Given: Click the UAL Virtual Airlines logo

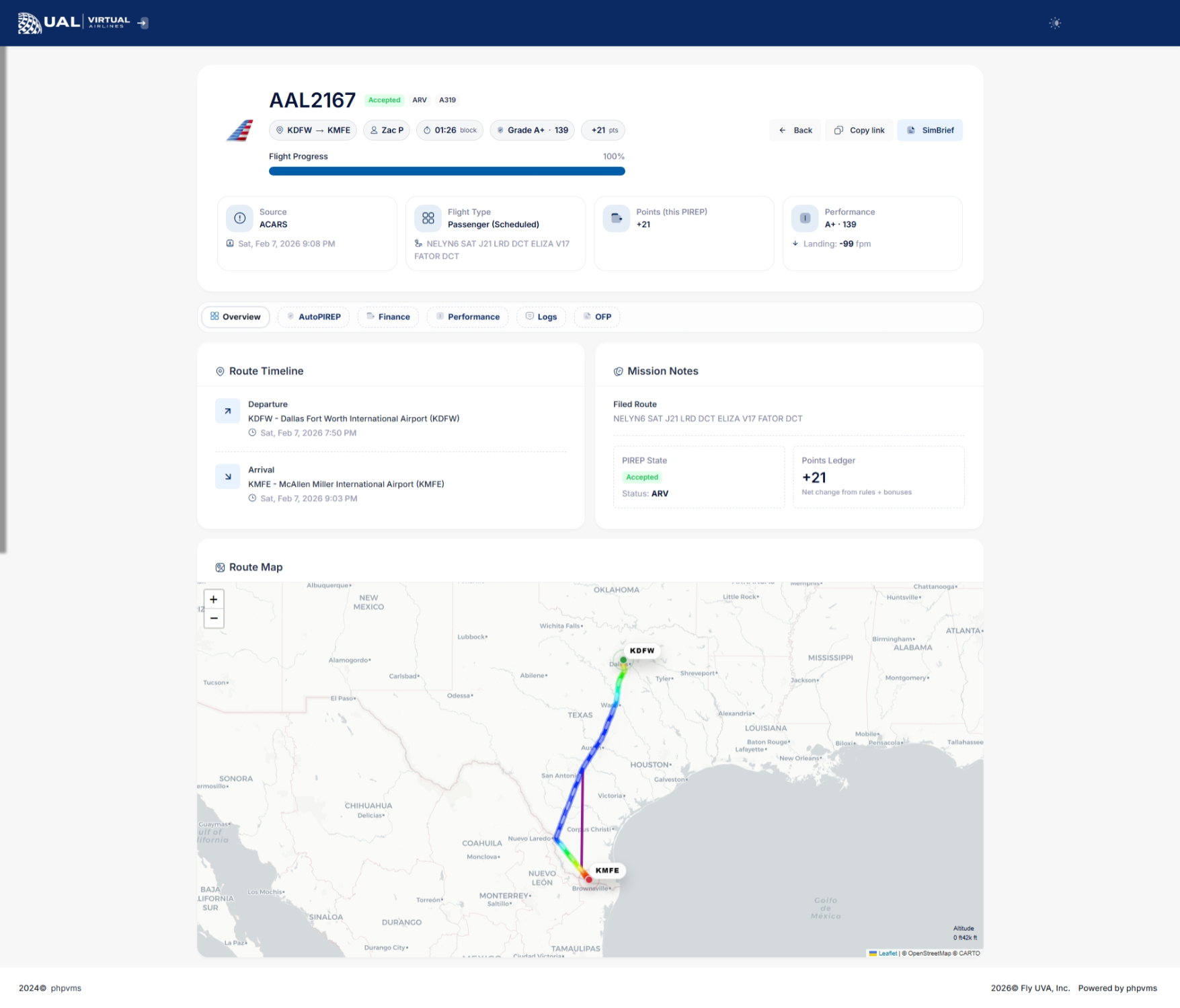Looking at the screenshot, I should (x=74, y=23).
